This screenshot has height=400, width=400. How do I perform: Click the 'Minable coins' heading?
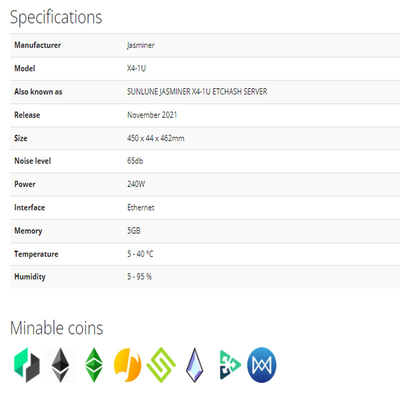point(57,328)
